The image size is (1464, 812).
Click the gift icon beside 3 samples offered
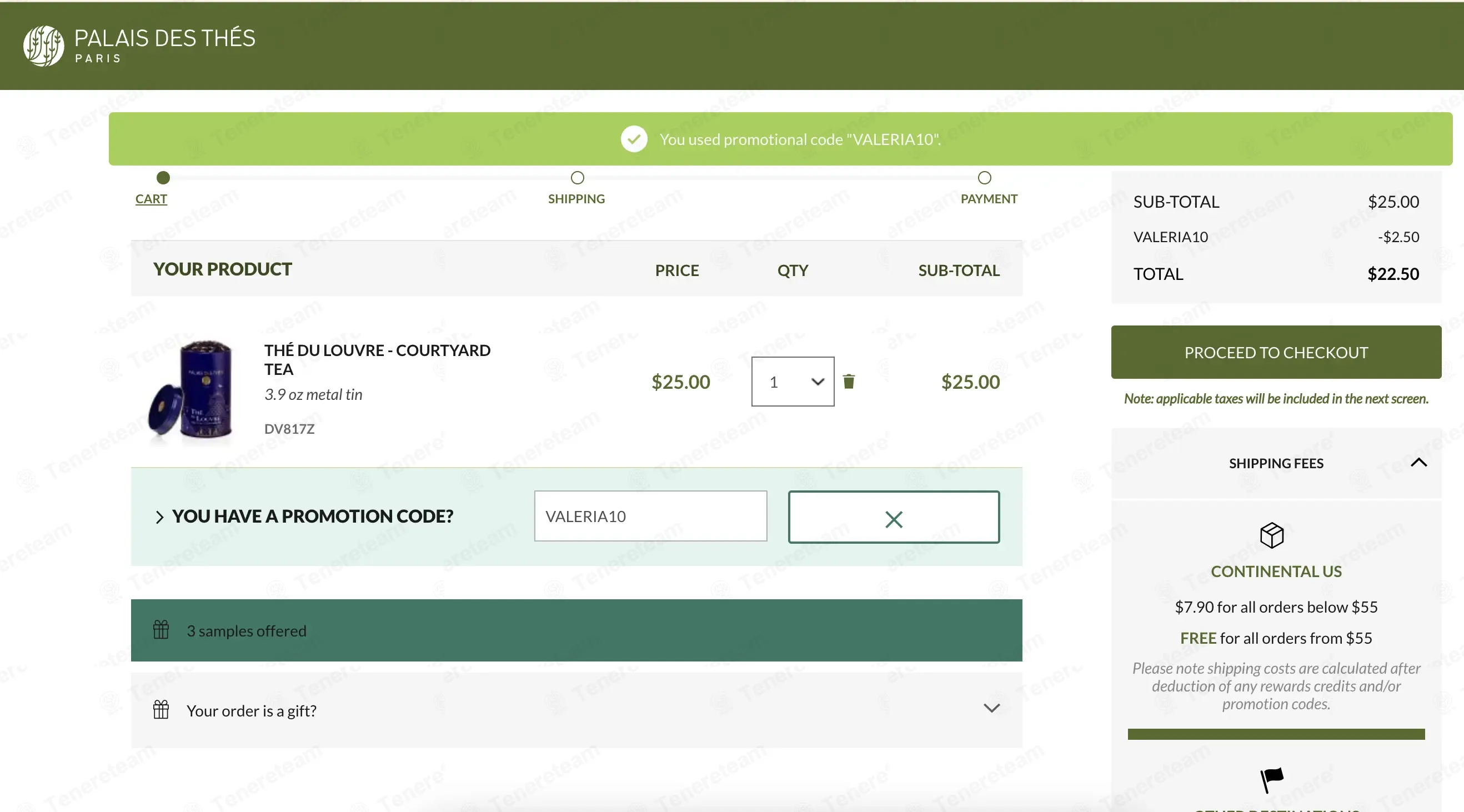[x=161, y=630]
